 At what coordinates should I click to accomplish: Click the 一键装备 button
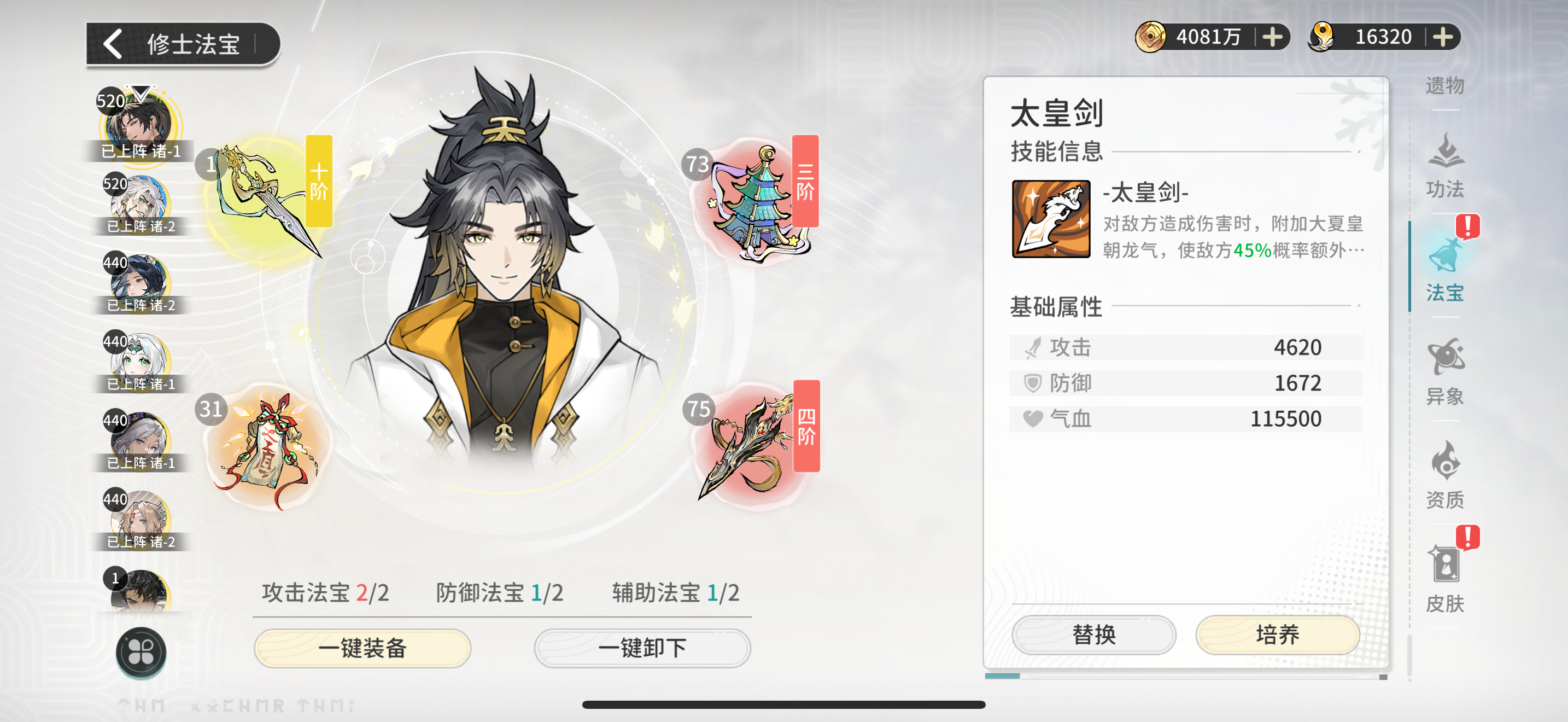coord(362,648)
